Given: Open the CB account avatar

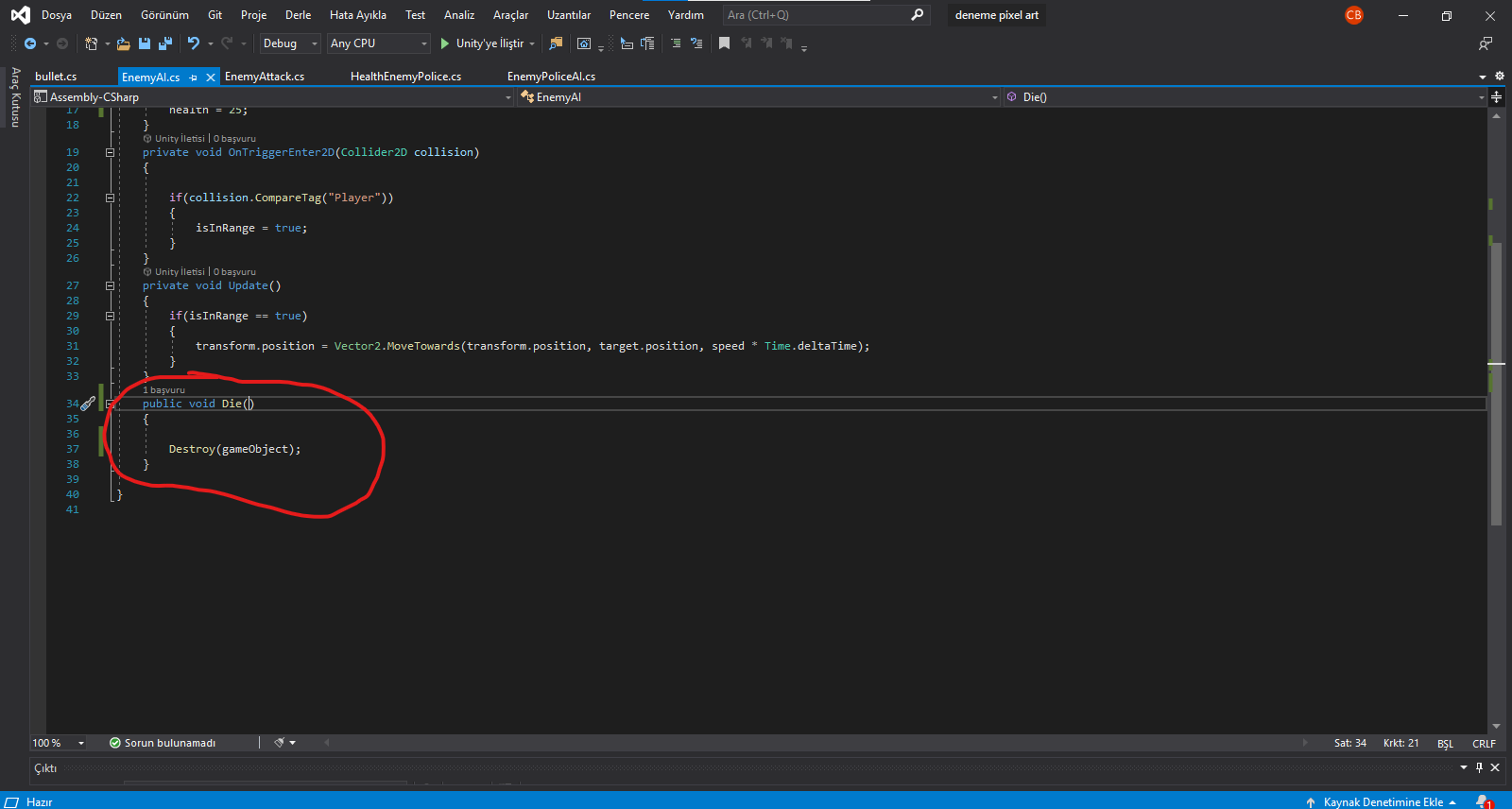Looking at the screenshot, I should point(1354,15).
